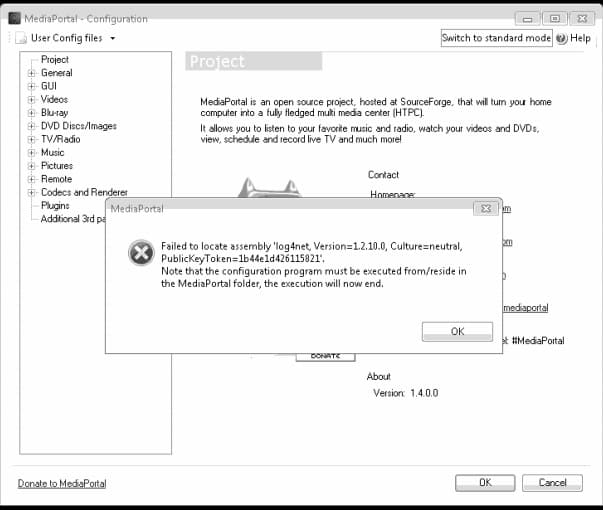Open the mediaportal hyperlink on the right
This screenshot has width=603, height=510.
pos(526,308)
